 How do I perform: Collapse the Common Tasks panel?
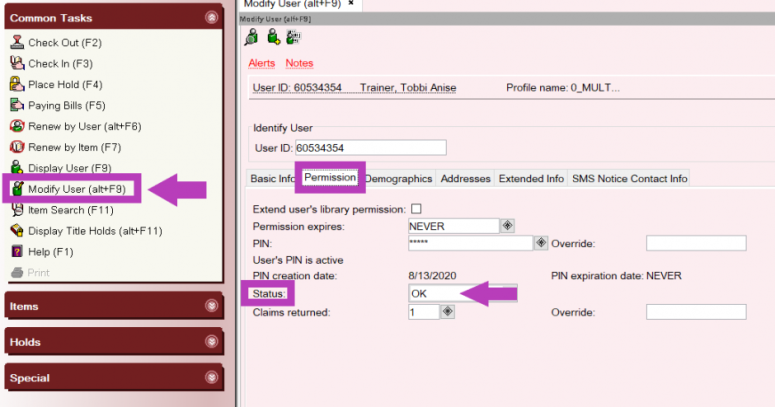coord(212,18)
